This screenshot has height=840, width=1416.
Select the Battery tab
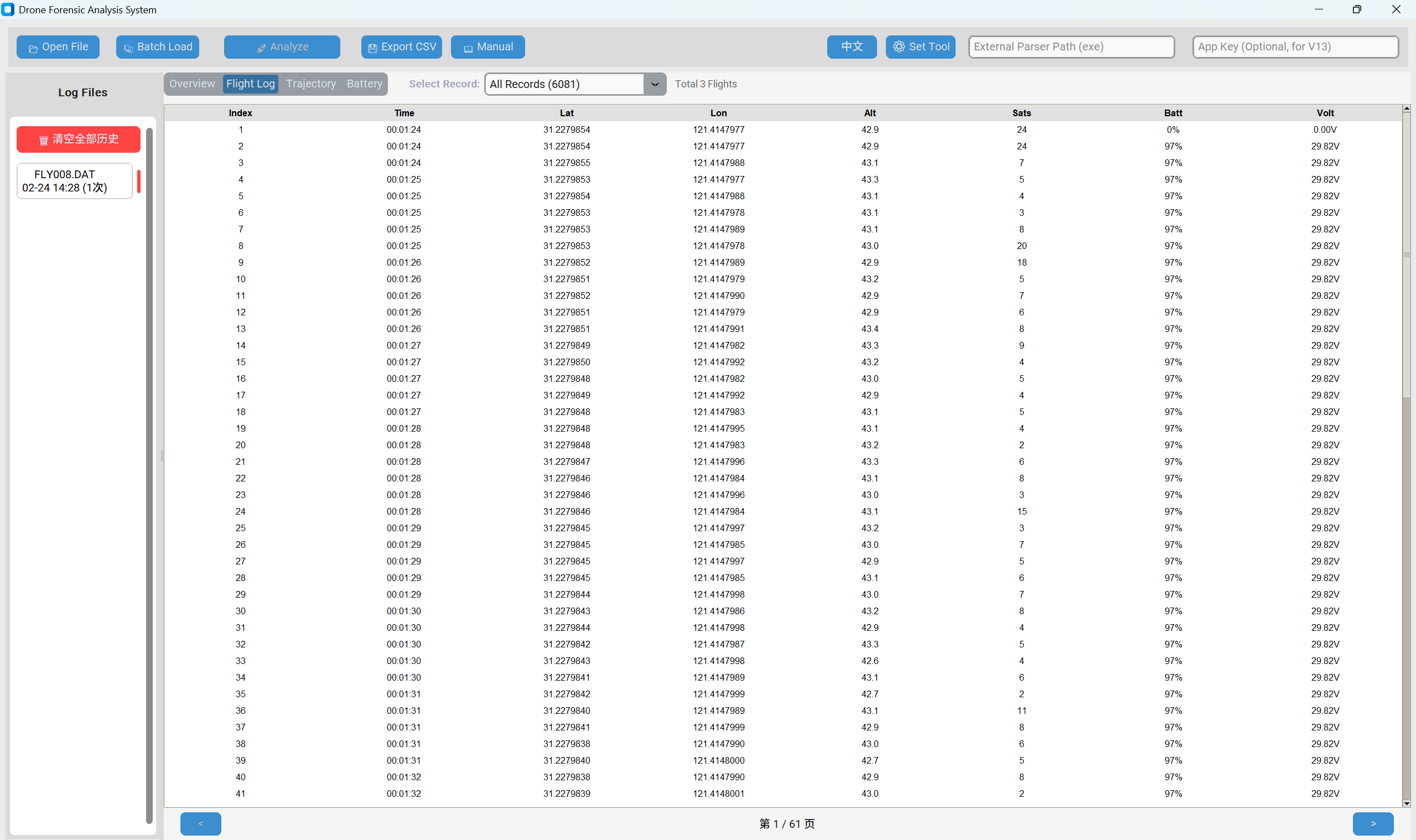pyautogui.click(x=364, y=84)
